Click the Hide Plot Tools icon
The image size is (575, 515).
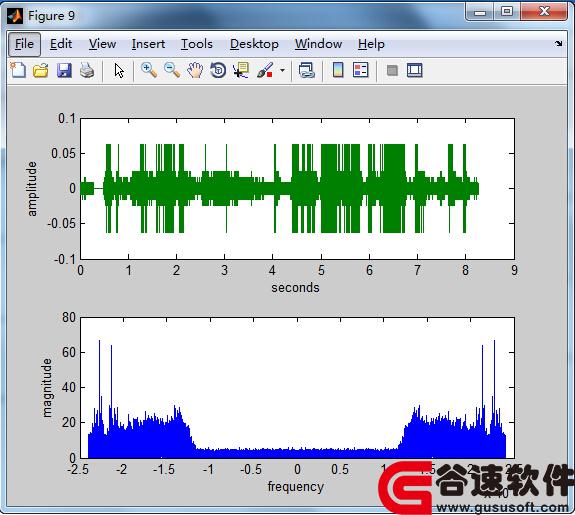[392, 70]
